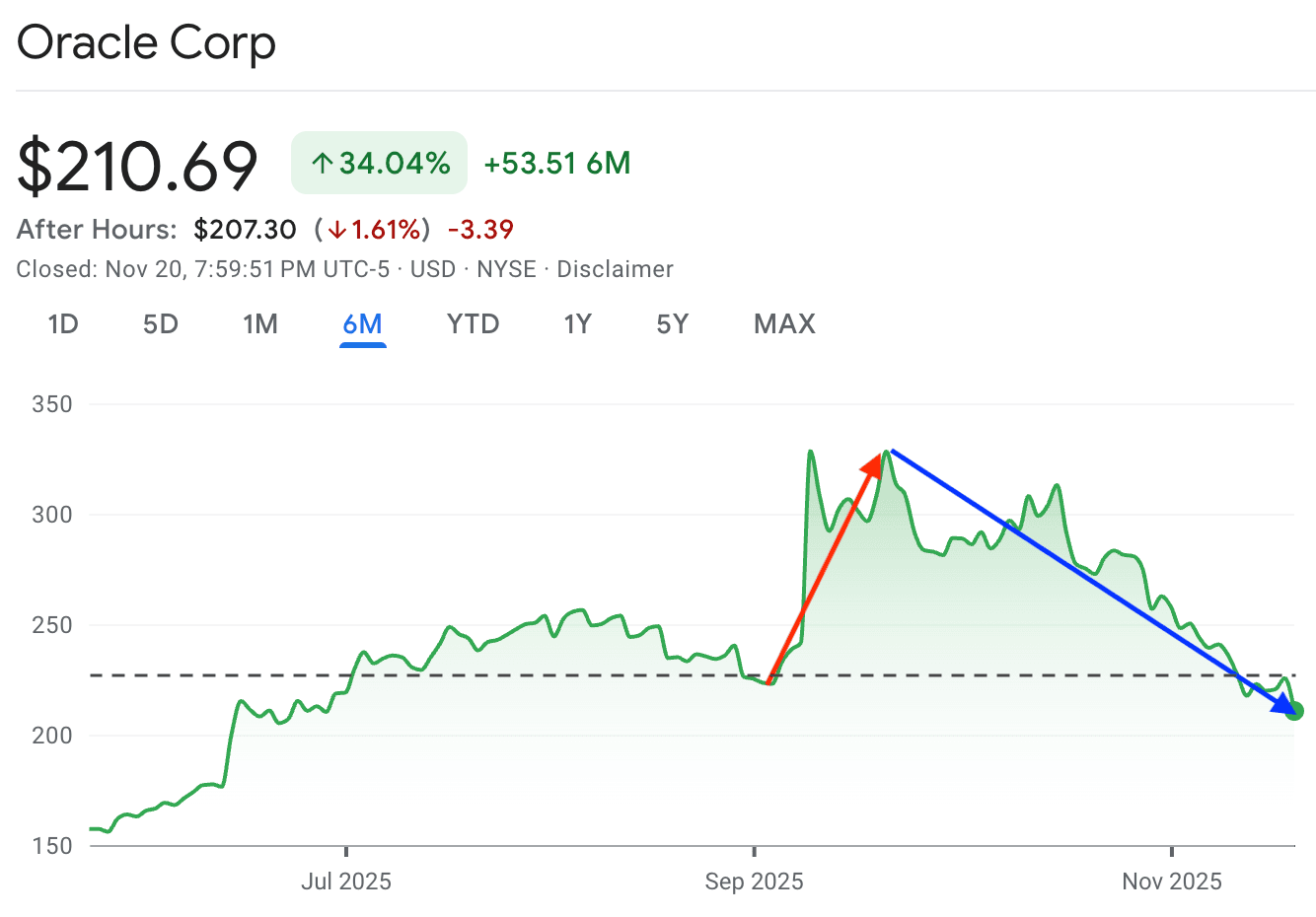Click the Jul 2025 axis marker
Screen dimensions: 1316x917
(x=346, y=881)
